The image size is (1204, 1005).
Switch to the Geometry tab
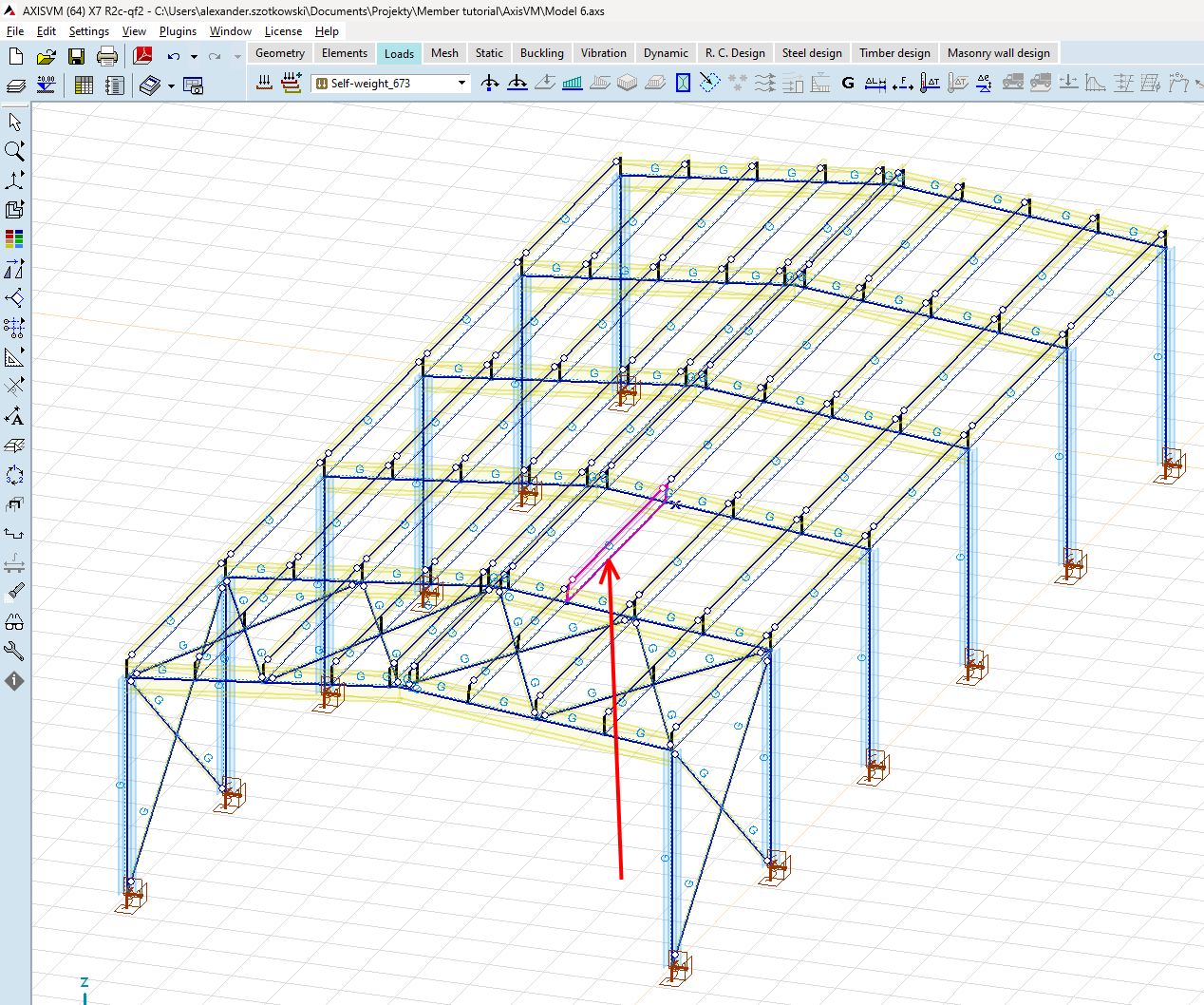click(280, 53)
